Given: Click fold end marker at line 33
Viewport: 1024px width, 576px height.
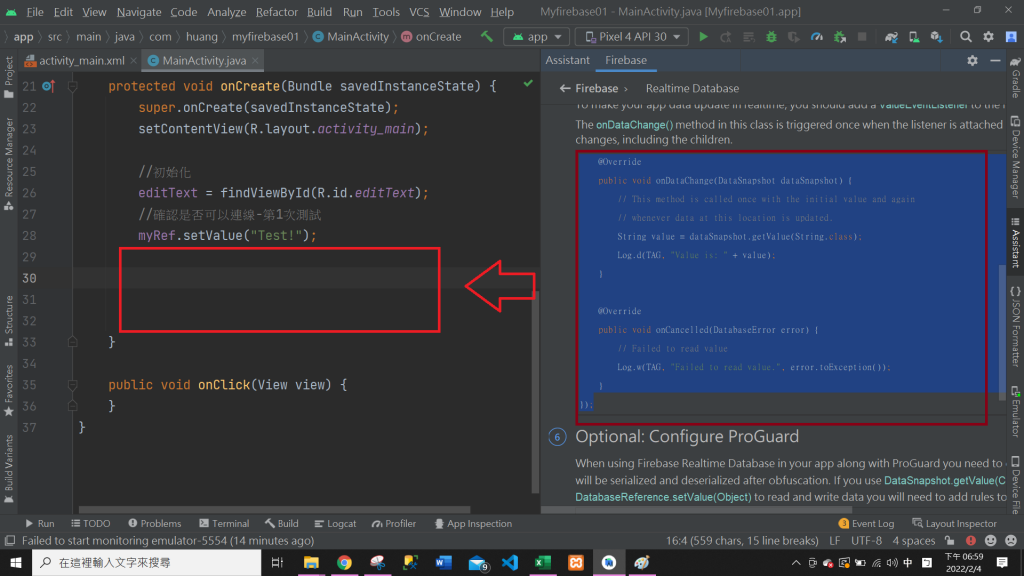Looking at the screenshot, I should (72, 342).
